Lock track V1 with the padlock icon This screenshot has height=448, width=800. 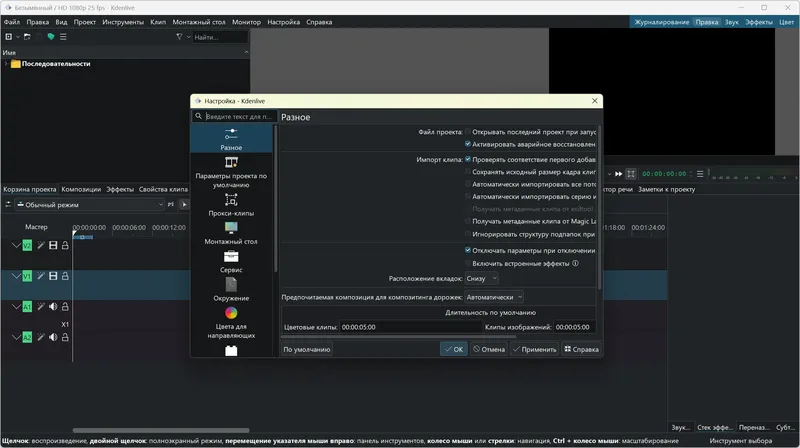65,276
